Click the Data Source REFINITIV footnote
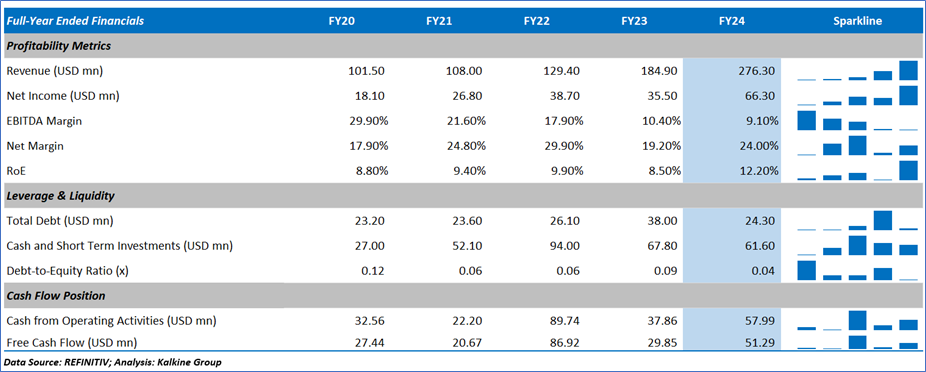This screenshot has height=372, width=926. click(x=113, y=361)
